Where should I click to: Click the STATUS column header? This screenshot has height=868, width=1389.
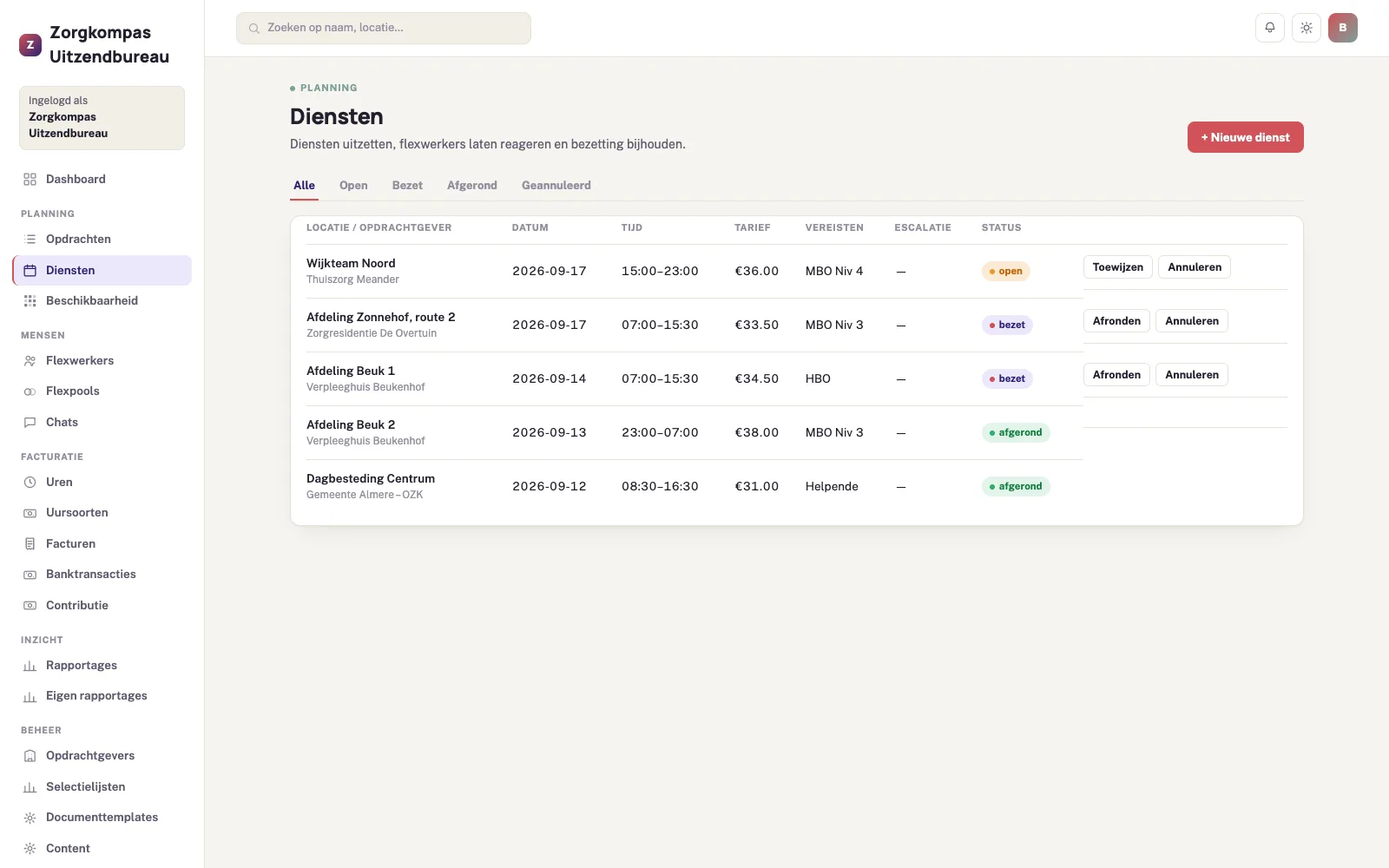(1001, 227)
